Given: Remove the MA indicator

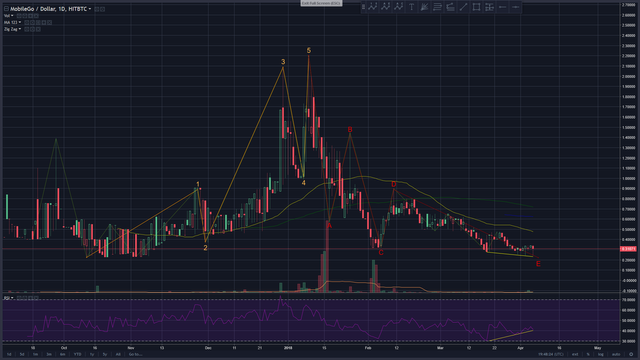Looking at the screenshot, I should (49, 22).
